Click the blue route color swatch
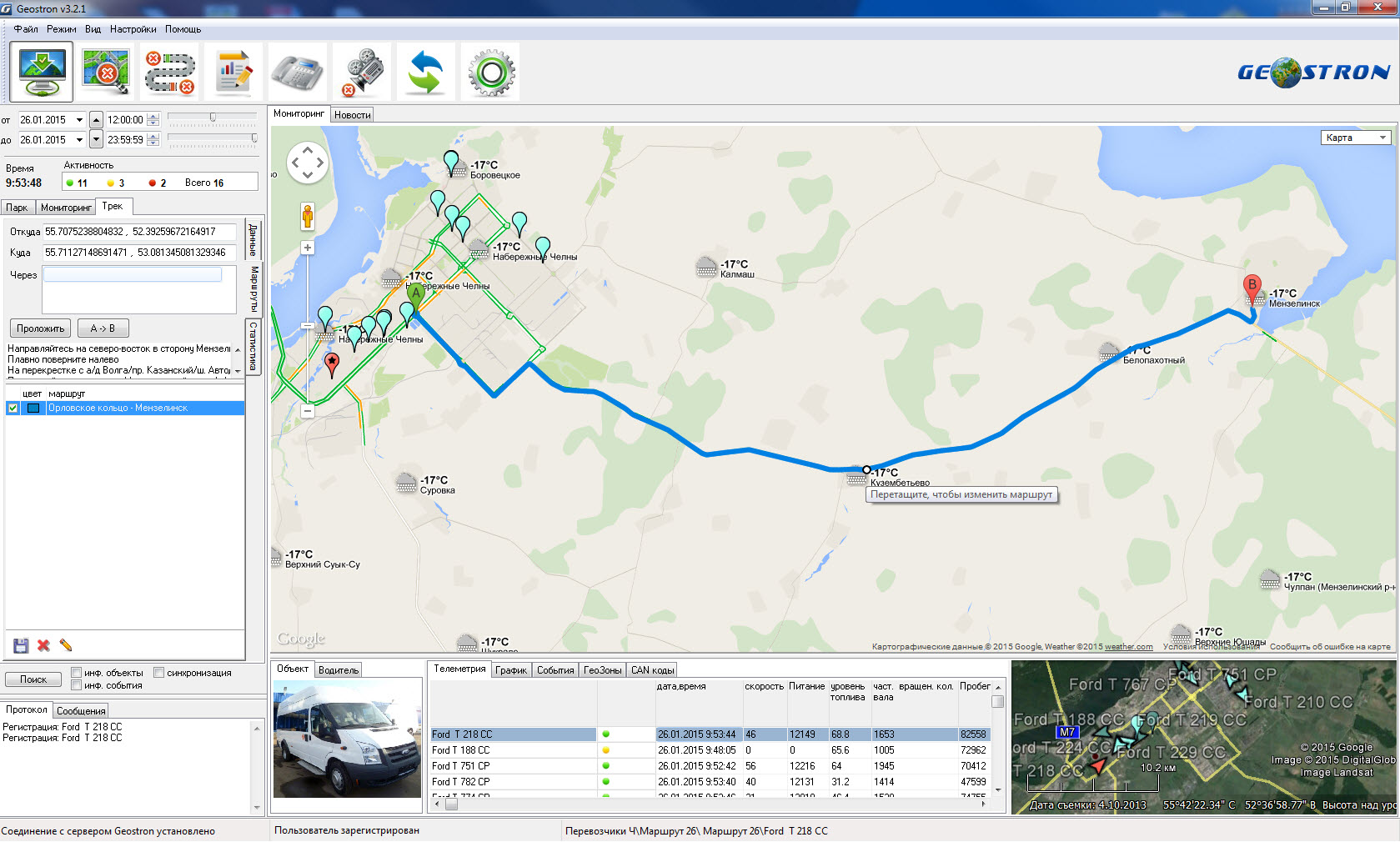 pos(33,408)
